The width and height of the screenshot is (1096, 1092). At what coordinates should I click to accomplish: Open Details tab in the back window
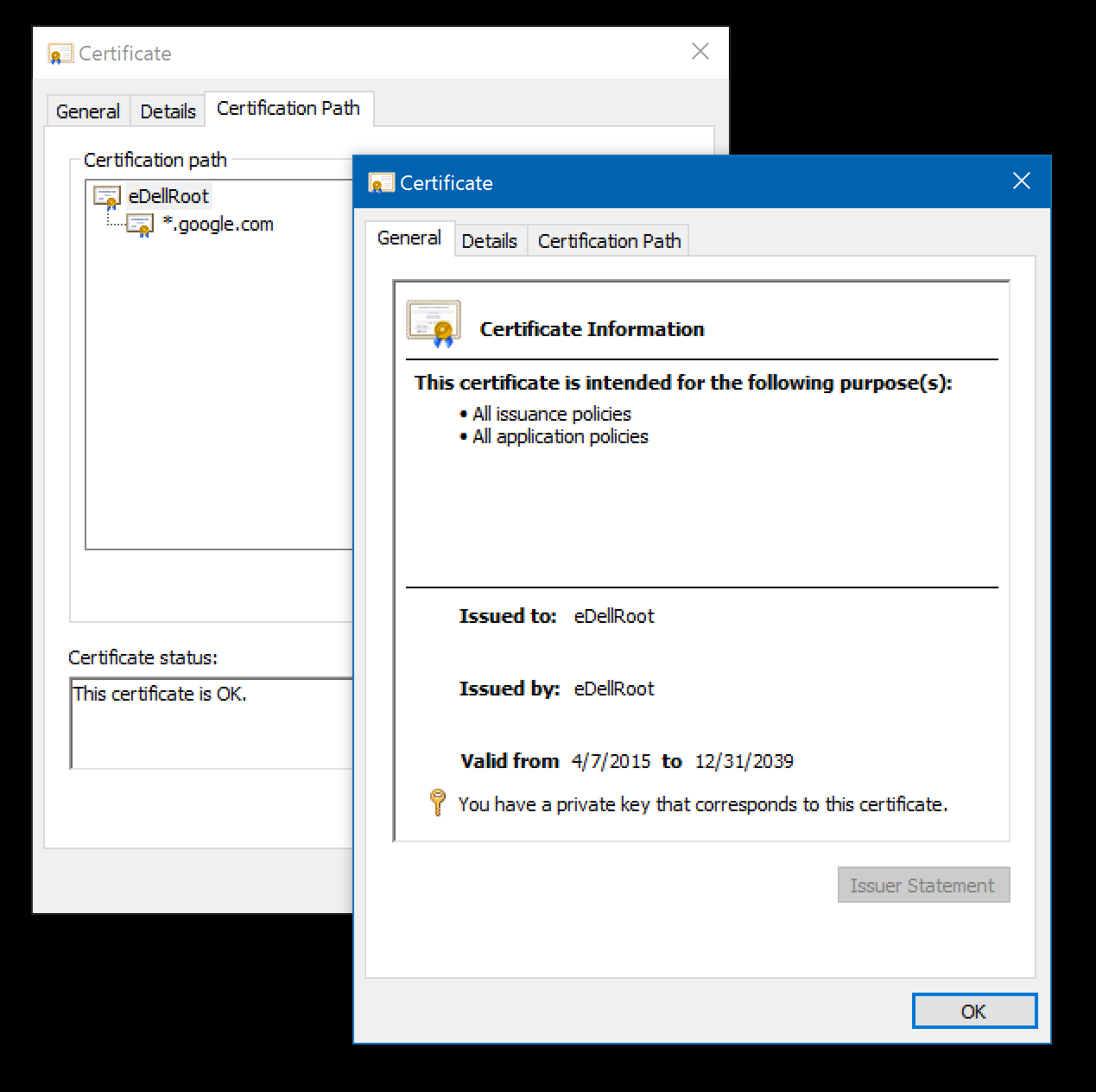coord(168,111)
